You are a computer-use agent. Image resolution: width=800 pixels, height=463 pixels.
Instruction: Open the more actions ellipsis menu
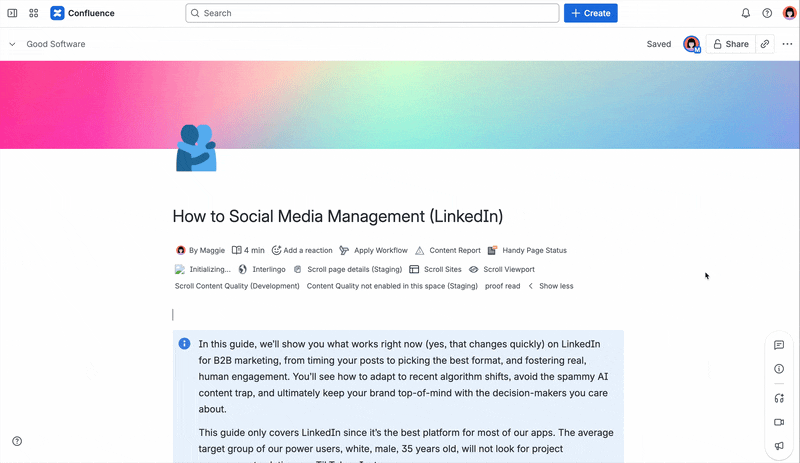pos(787,44)
